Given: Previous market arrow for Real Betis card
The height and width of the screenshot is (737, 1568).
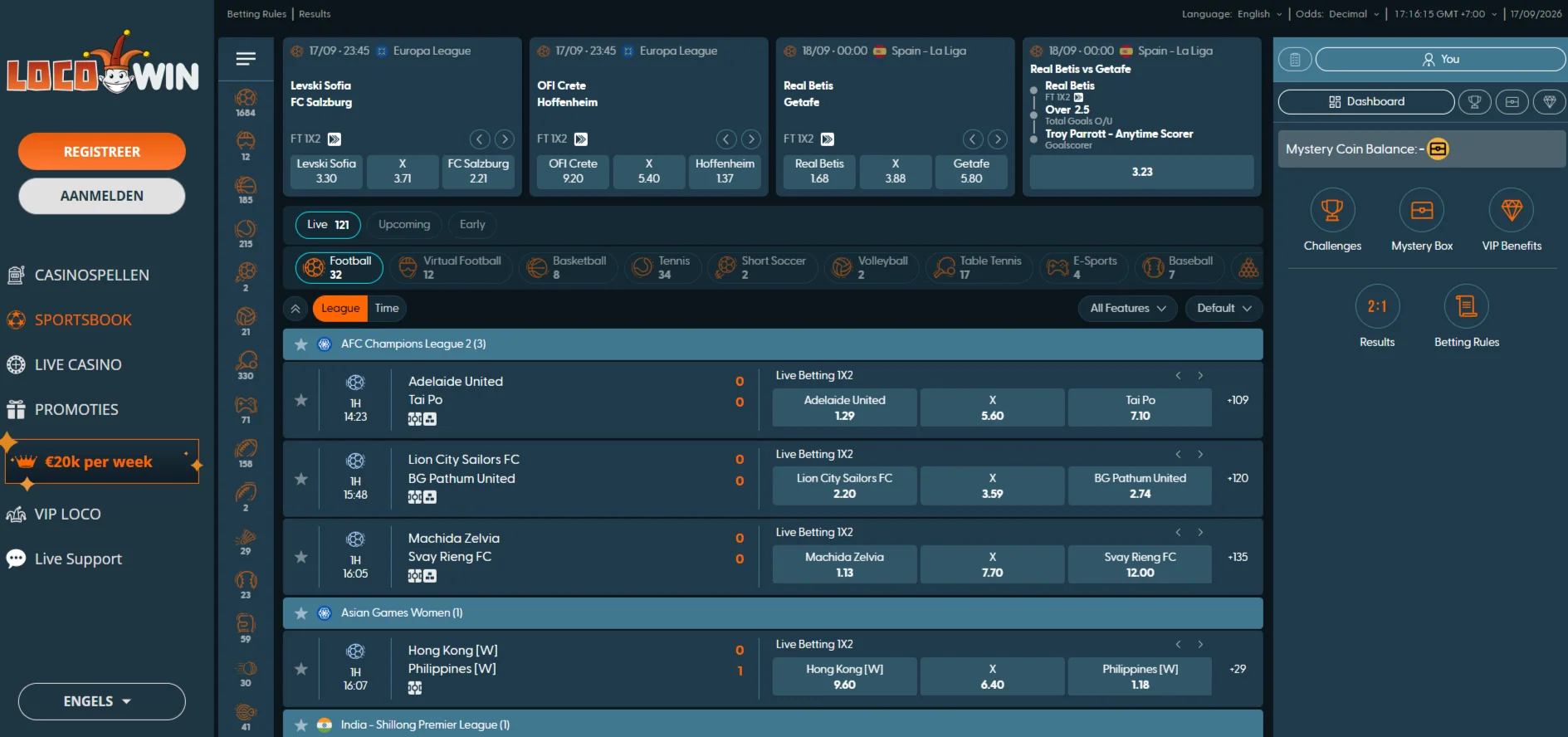Looking at the screenshot, I should 973,139.
